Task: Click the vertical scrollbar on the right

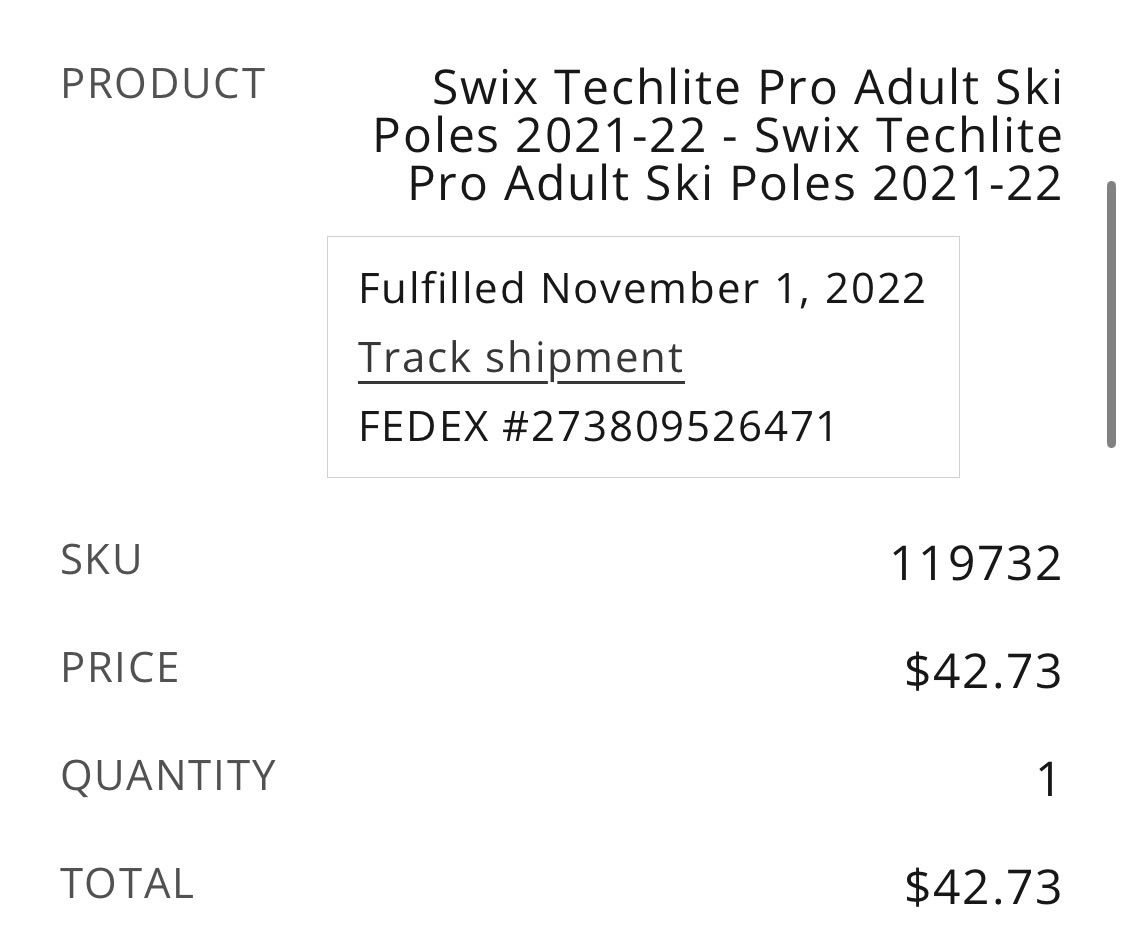Action: tap(1110, 314)
